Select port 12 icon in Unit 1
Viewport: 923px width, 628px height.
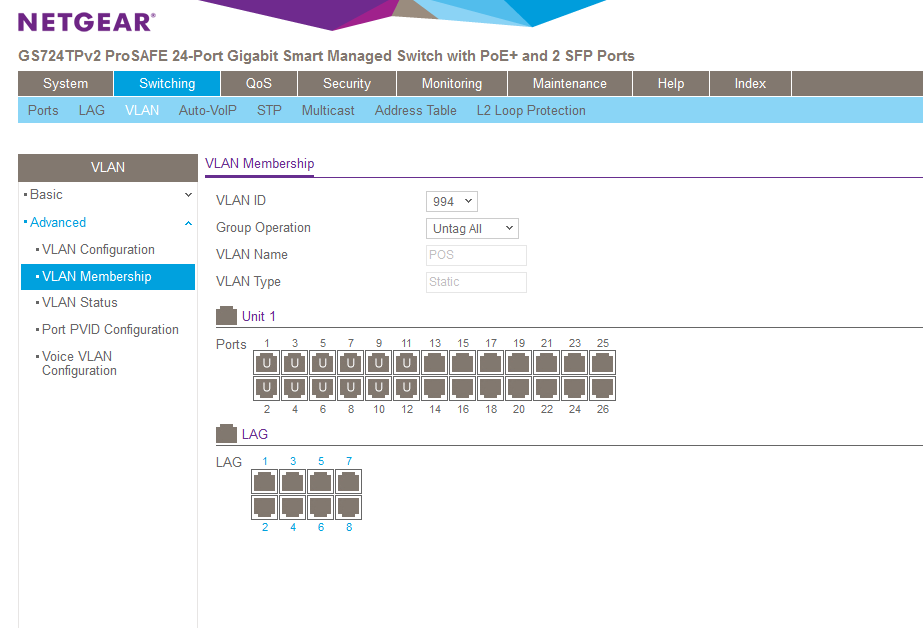point(407,388)
